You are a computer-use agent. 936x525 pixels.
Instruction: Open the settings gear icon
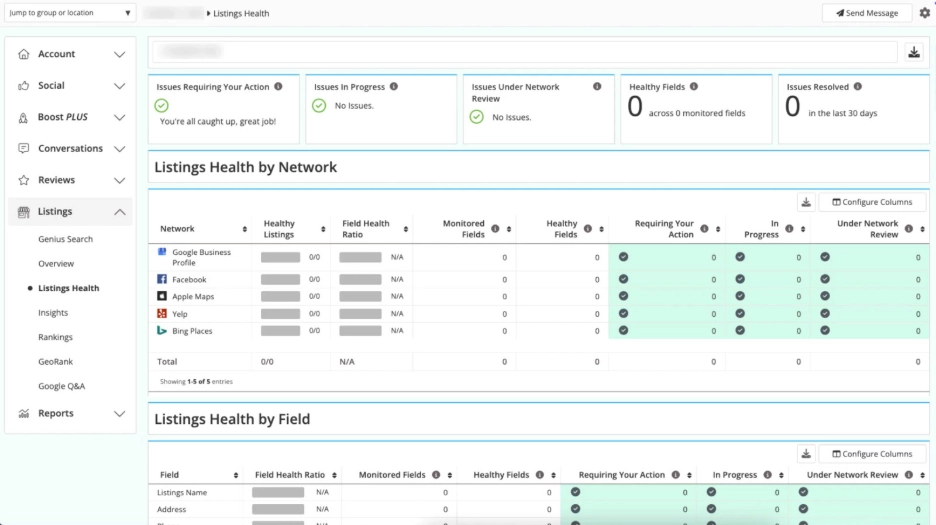925,13
